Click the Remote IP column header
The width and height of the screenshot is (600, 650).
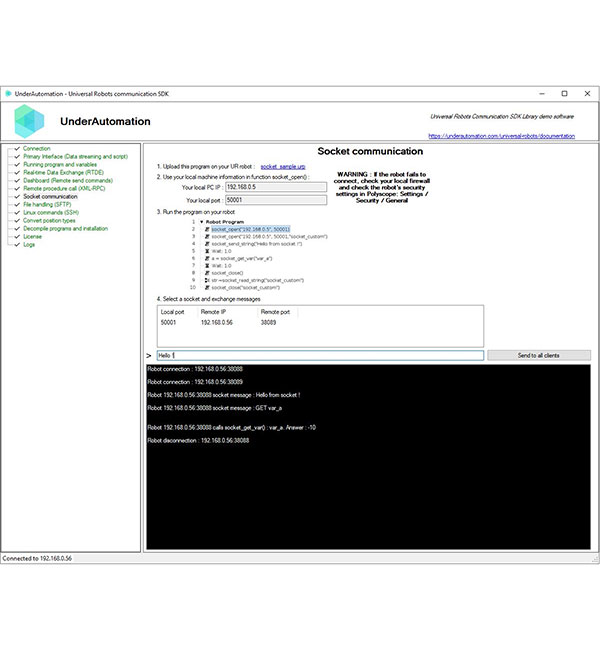tap(214, 312)
